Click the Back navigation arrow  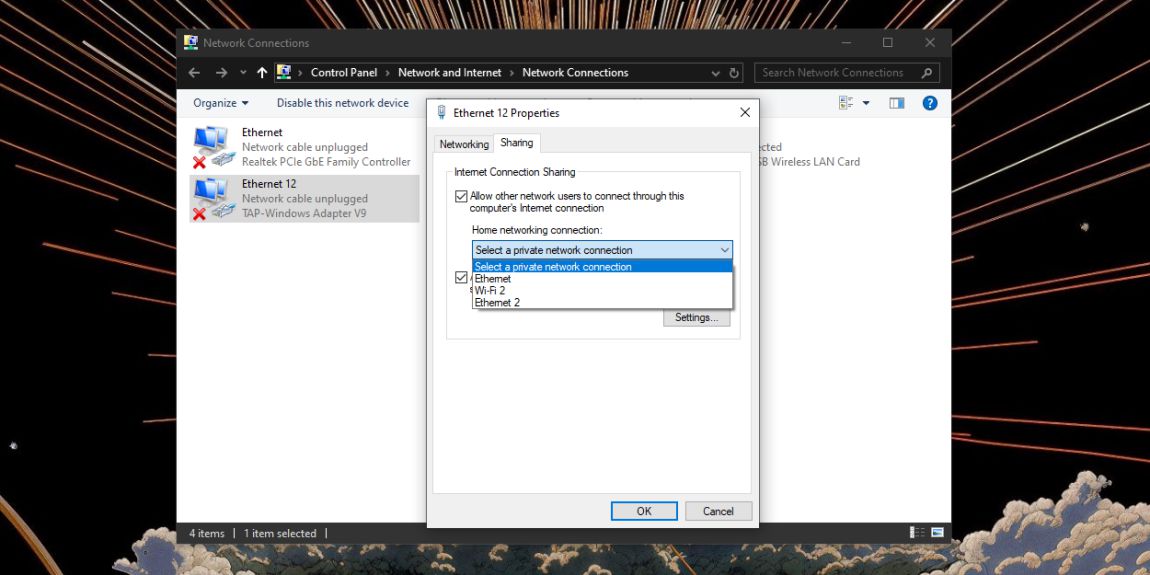click(194, 73)
